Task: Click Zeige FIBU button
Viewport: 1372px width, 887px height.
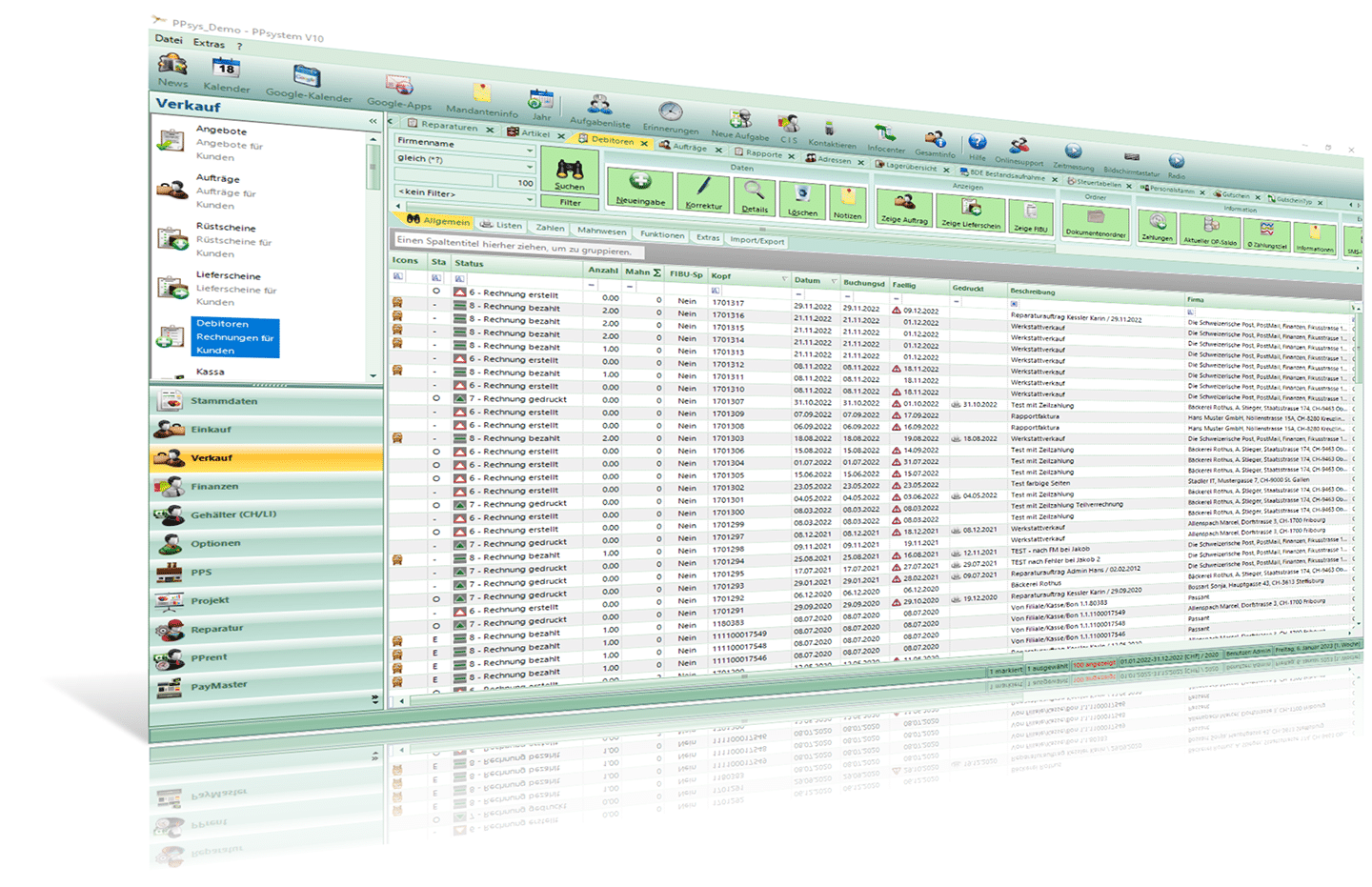Action: pos(1030,216)
